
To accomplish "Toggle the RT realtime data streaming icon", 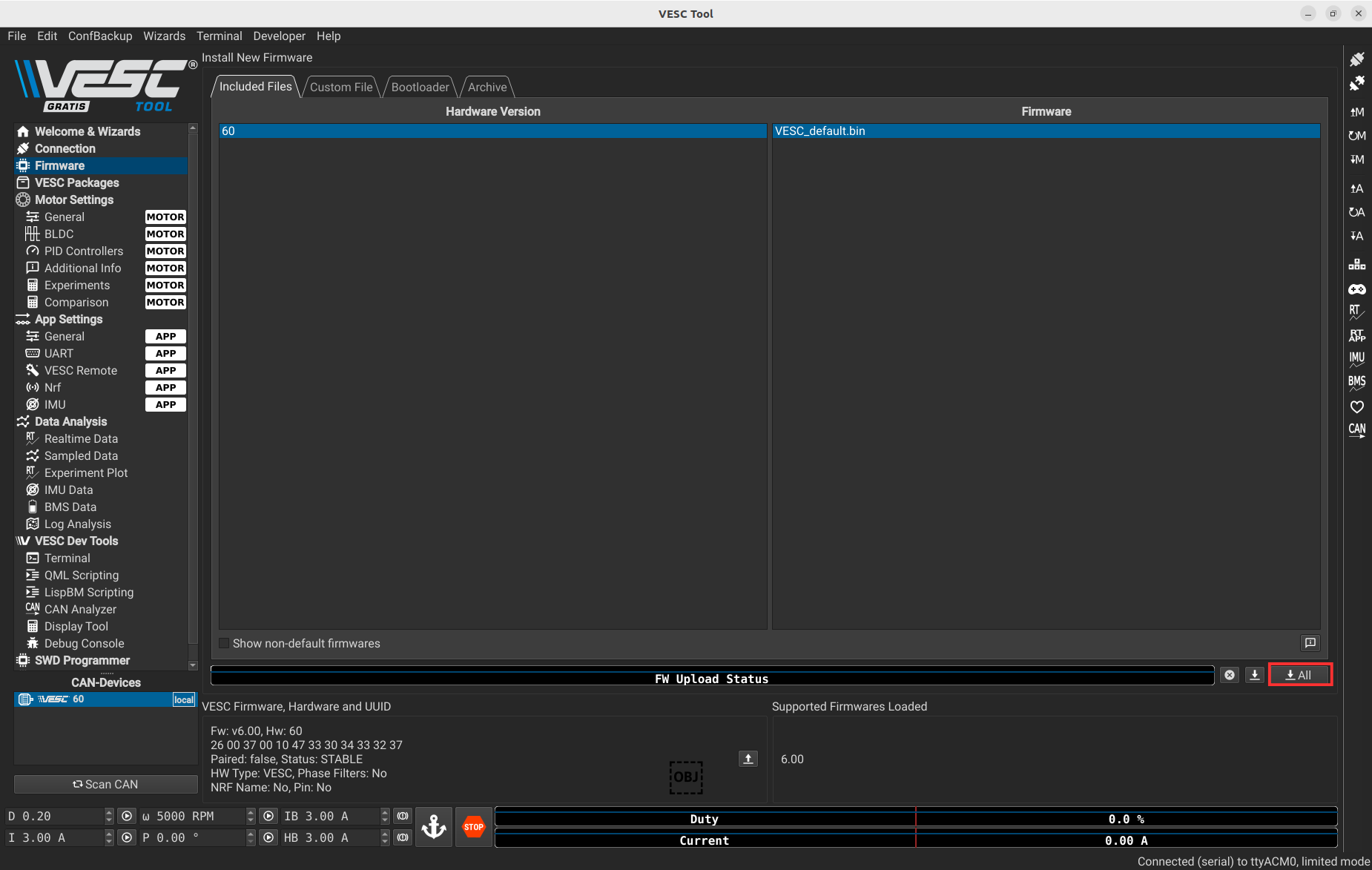I will [1356, 312].
